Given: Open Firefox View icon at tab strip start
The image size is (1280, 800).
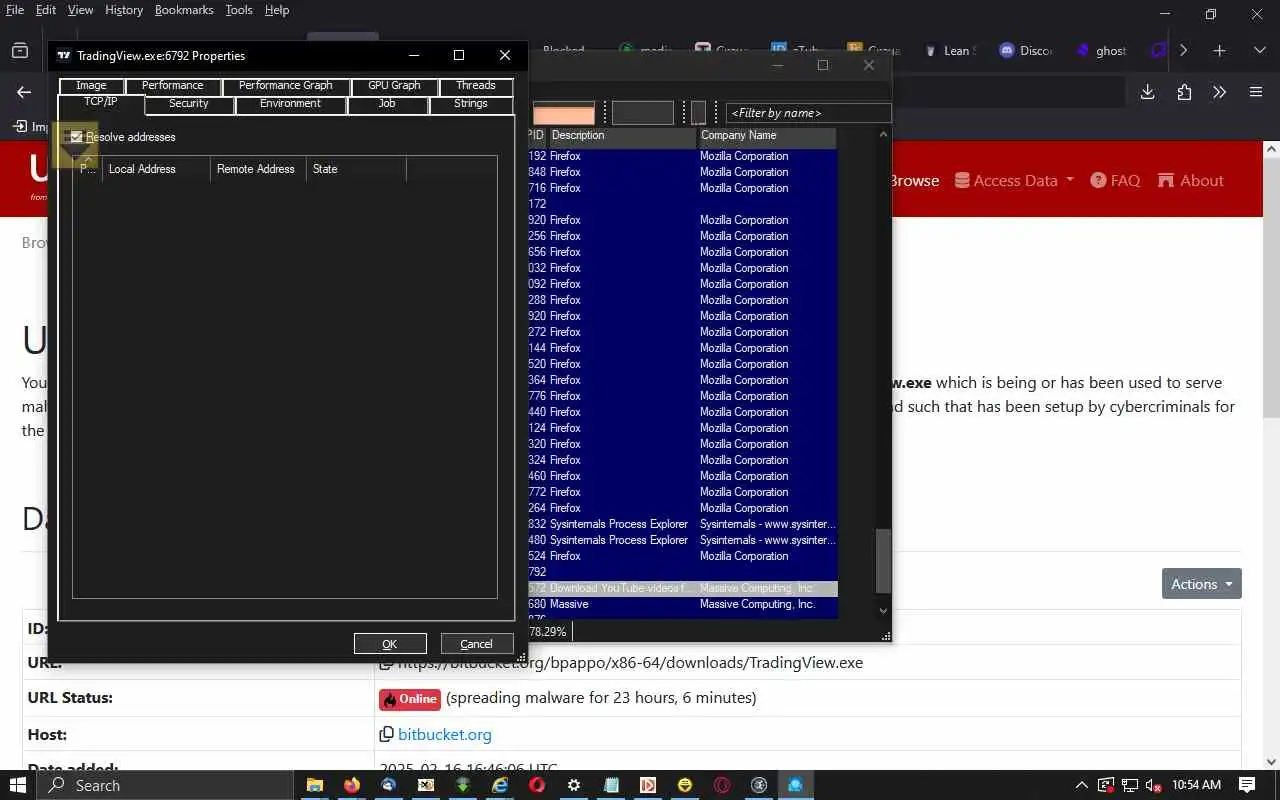Looking at the screenshot, I should [20, 50].
